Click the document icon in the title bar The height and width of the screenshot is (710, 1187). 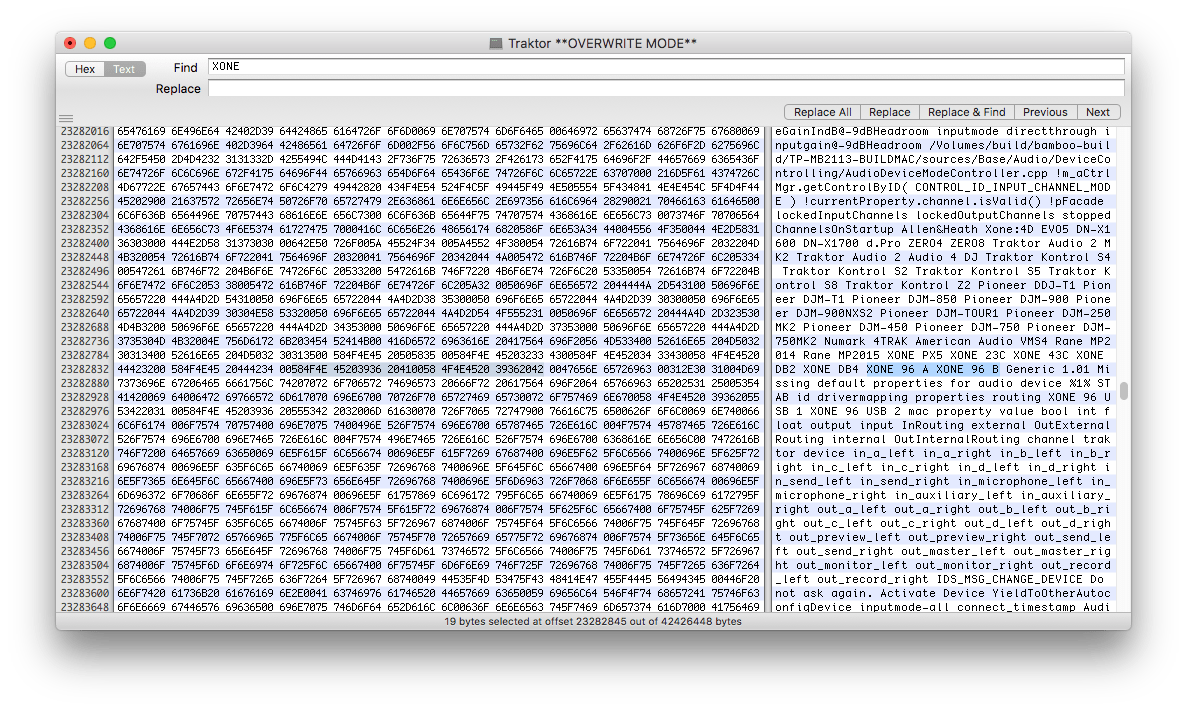(496, 43)
